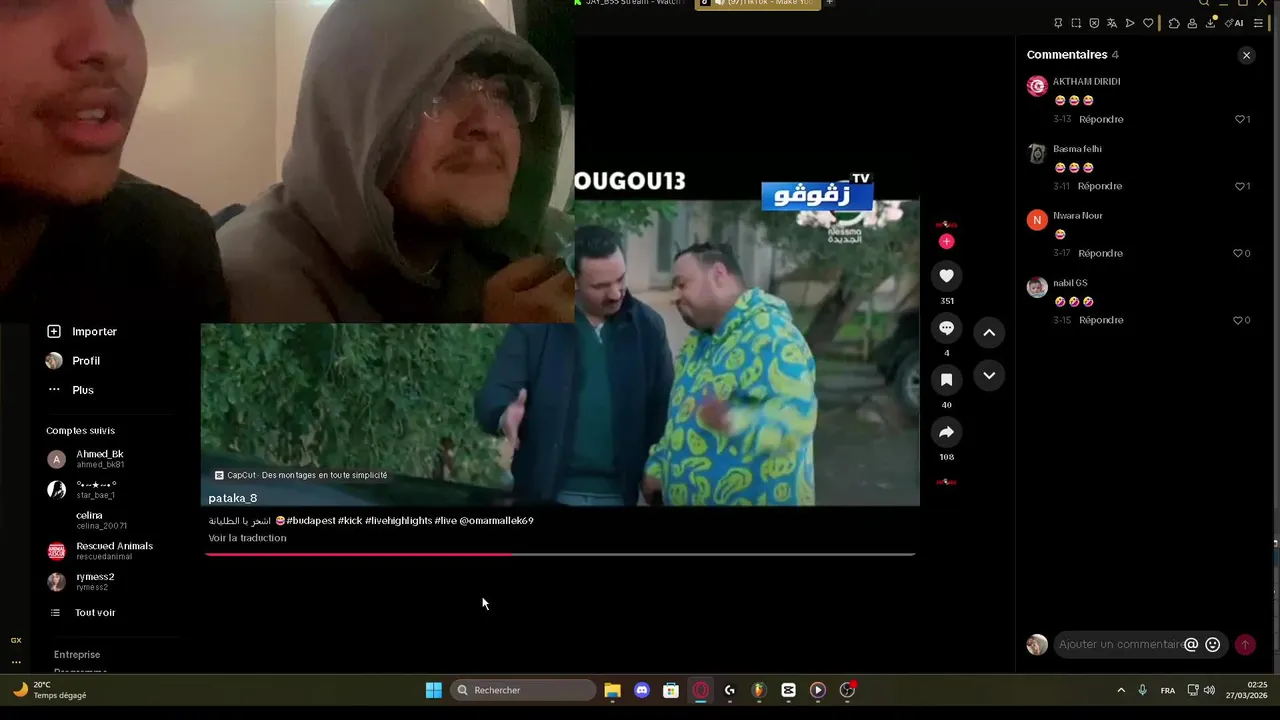Open the emoji picker in comment box

(1213, 645)
